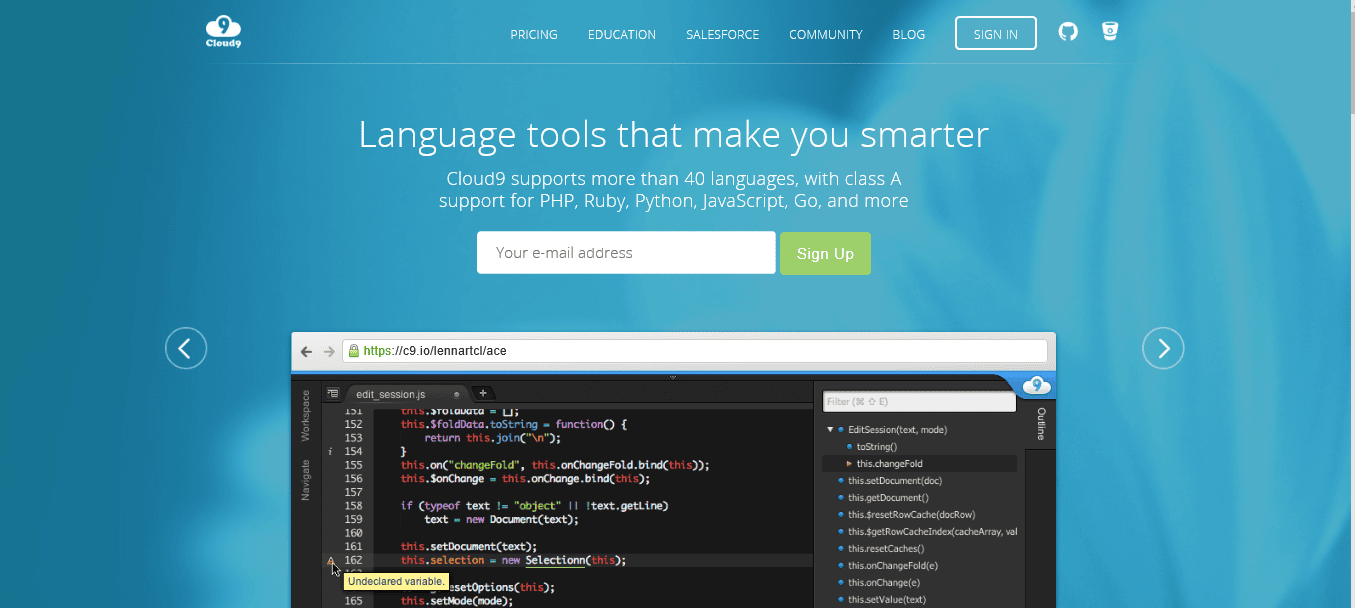The height and width of the screenshot is (608, 1355).
Task: Click the green Sign Up button
Action: (x=825, y=253)
